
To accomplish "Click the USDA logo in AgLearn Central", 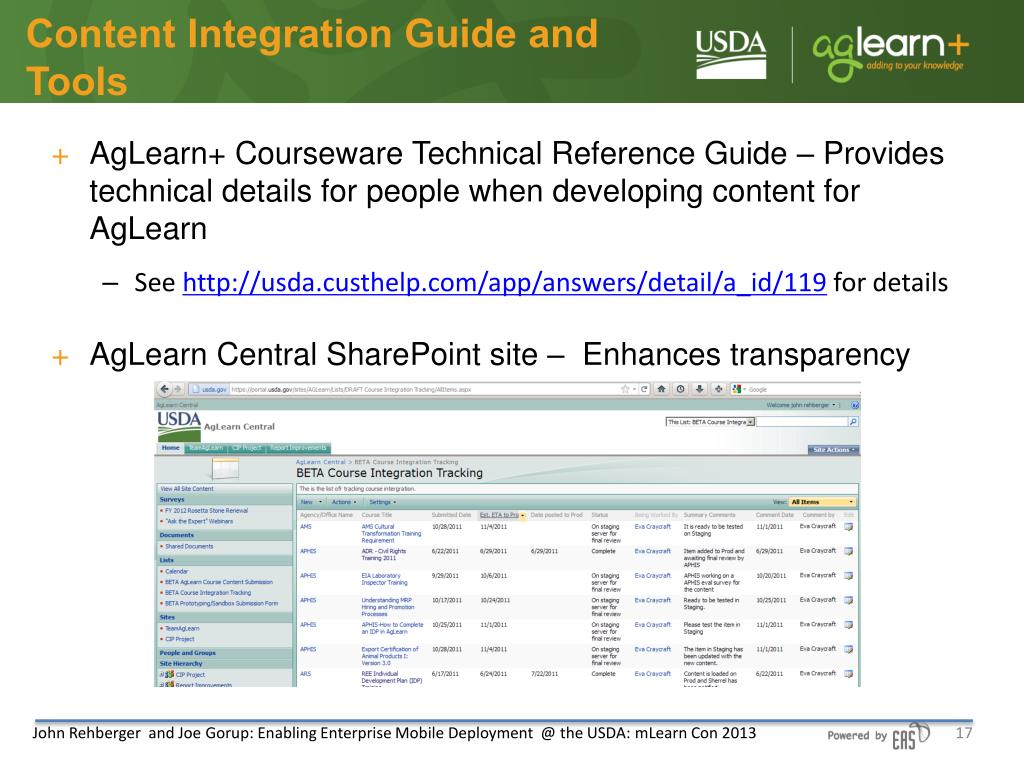I will 179,424.
